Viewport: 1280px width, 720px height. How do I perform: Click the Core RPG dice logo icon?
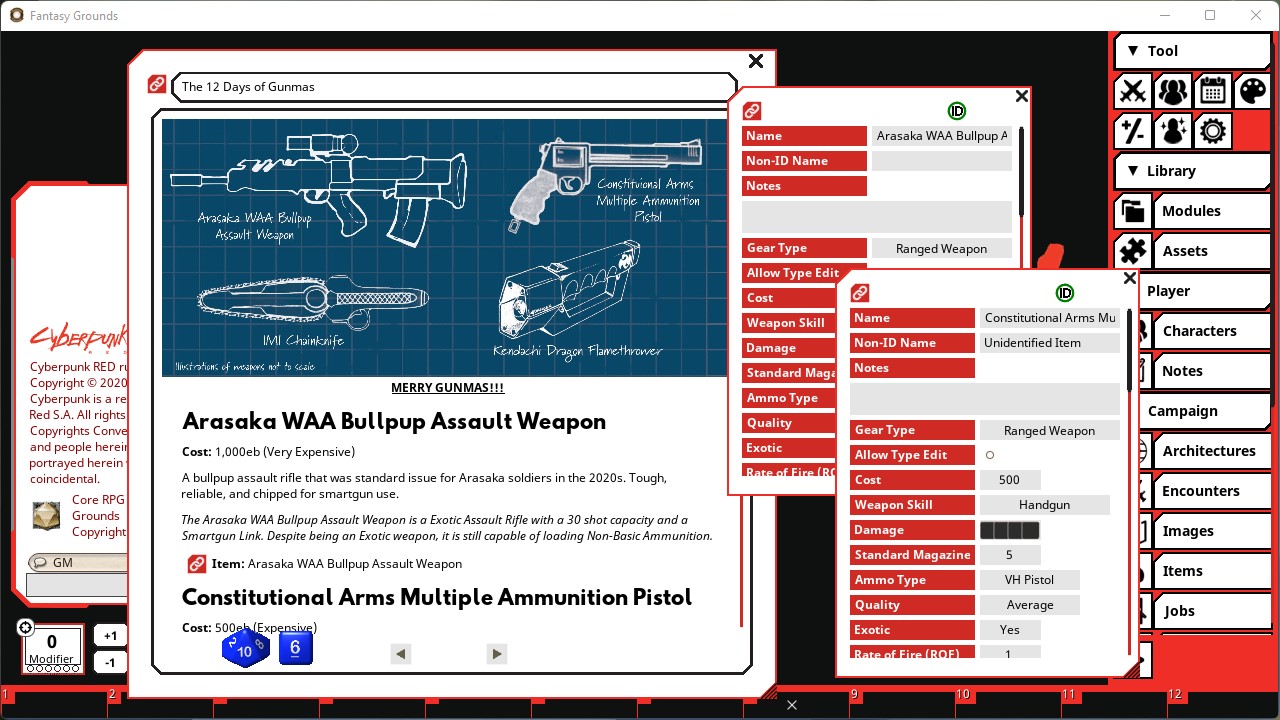point(46,516)
